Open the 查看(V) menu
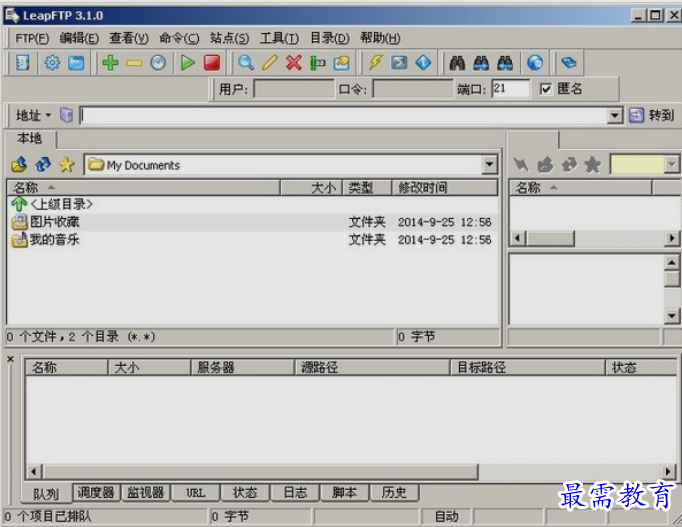682x527 pixels. coord(129,38)
